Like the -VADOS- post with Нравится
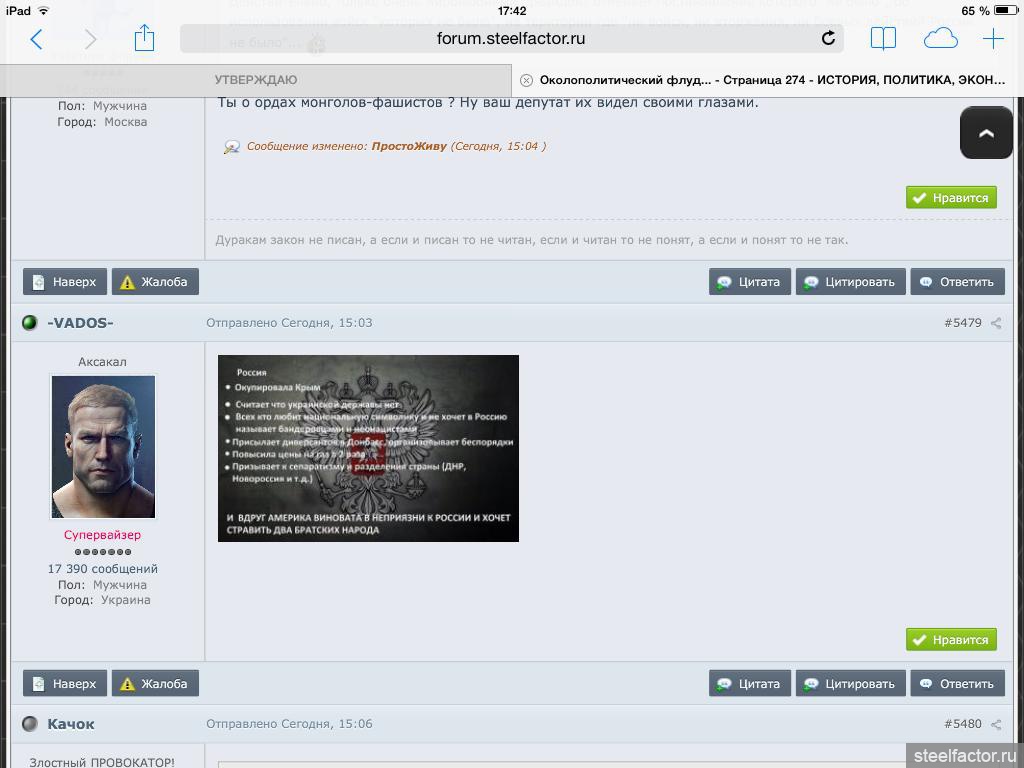1024x768 pixels. pyautogui.click(x=951, y=639)
